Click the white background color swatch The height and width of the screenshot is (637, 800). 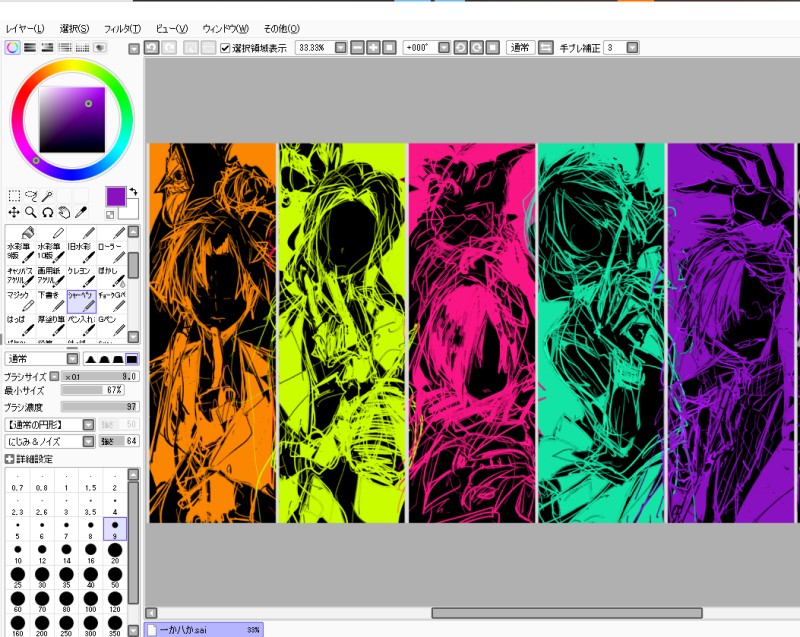[x=131, y=210]
